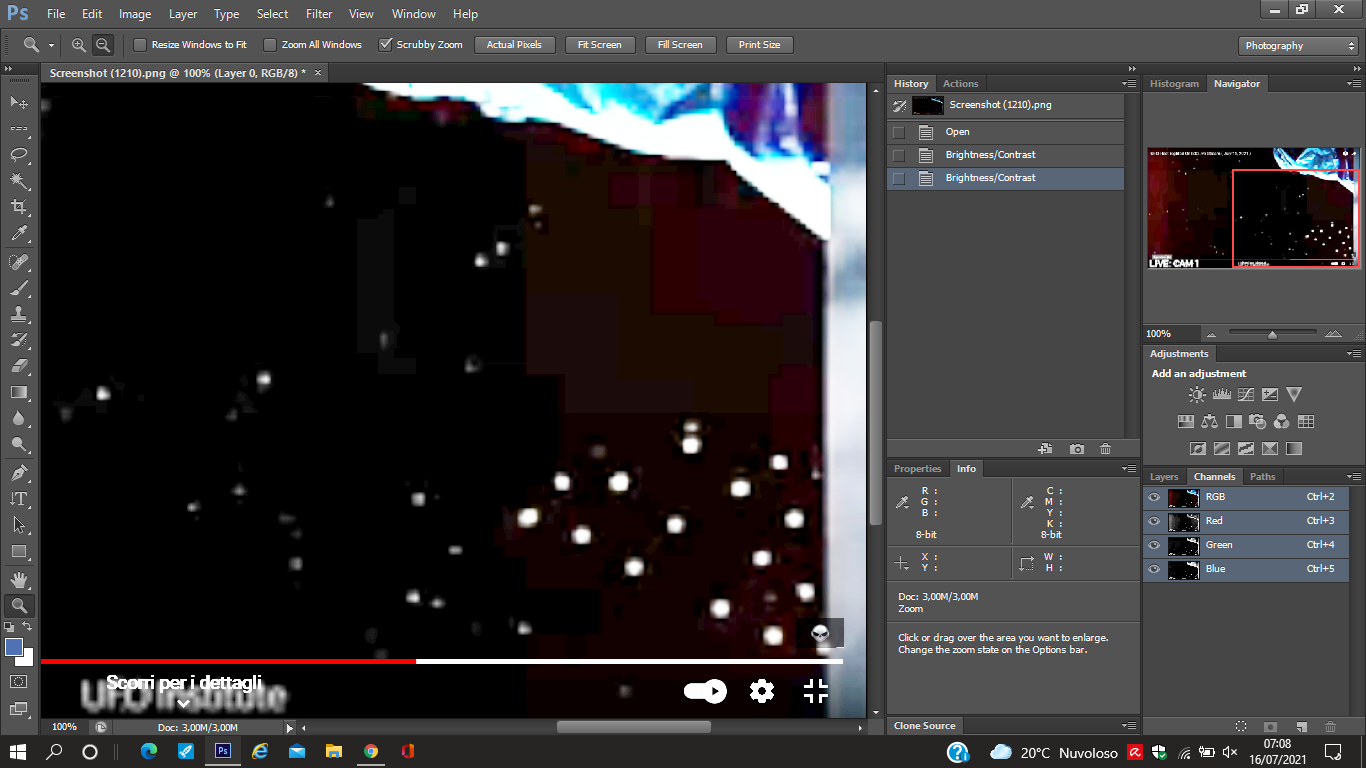Click the zoom out magnifier icon
Viewport: 1366px width, 768px height.
(x=103, y=45)
